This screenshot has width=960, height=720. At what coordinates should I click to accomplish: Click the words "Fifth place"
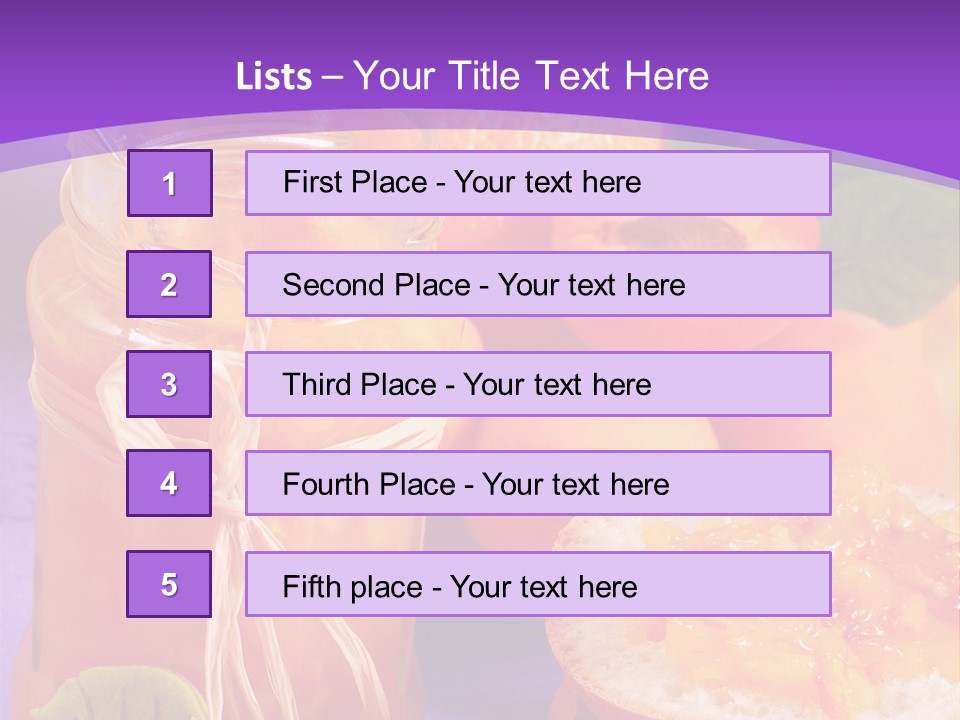tap(353, 587)
